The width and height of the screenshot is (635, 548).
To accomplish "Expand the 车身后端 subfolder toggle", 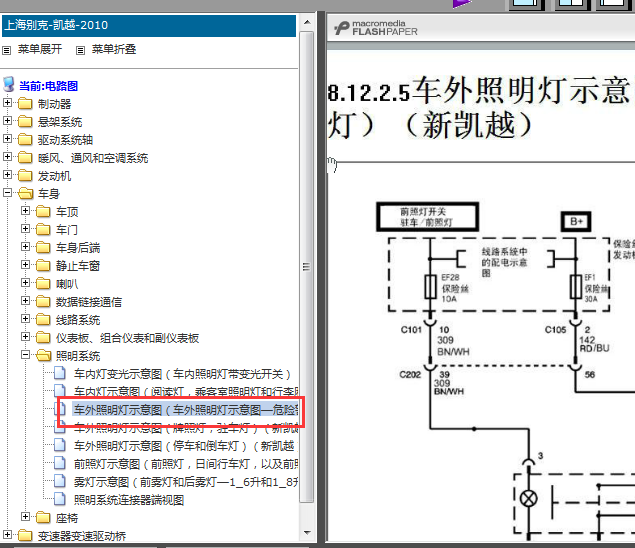I will [x=25, y=247].
